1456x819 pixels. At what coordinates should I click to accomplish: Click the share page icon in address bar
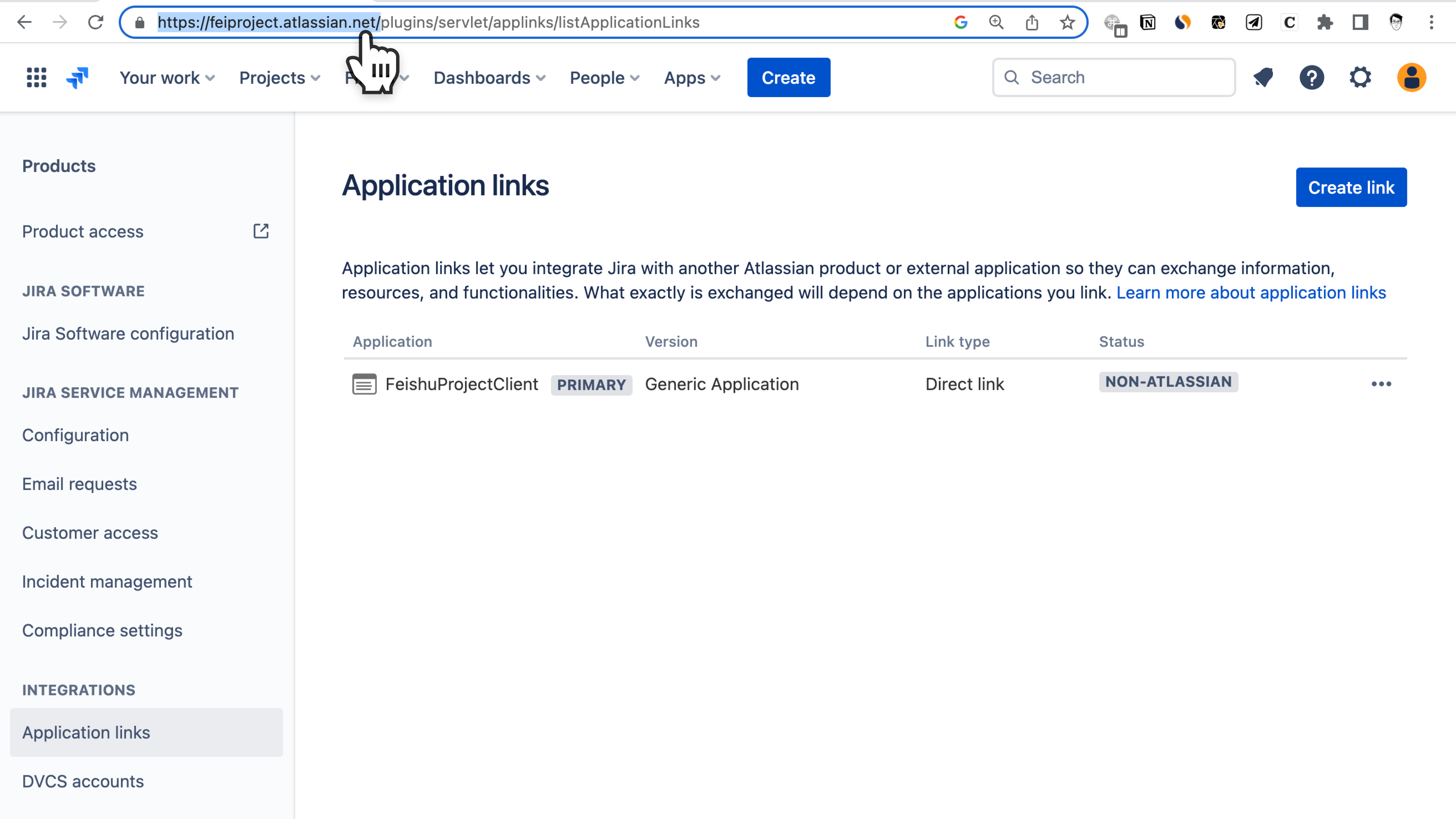tap(1032, 23)
